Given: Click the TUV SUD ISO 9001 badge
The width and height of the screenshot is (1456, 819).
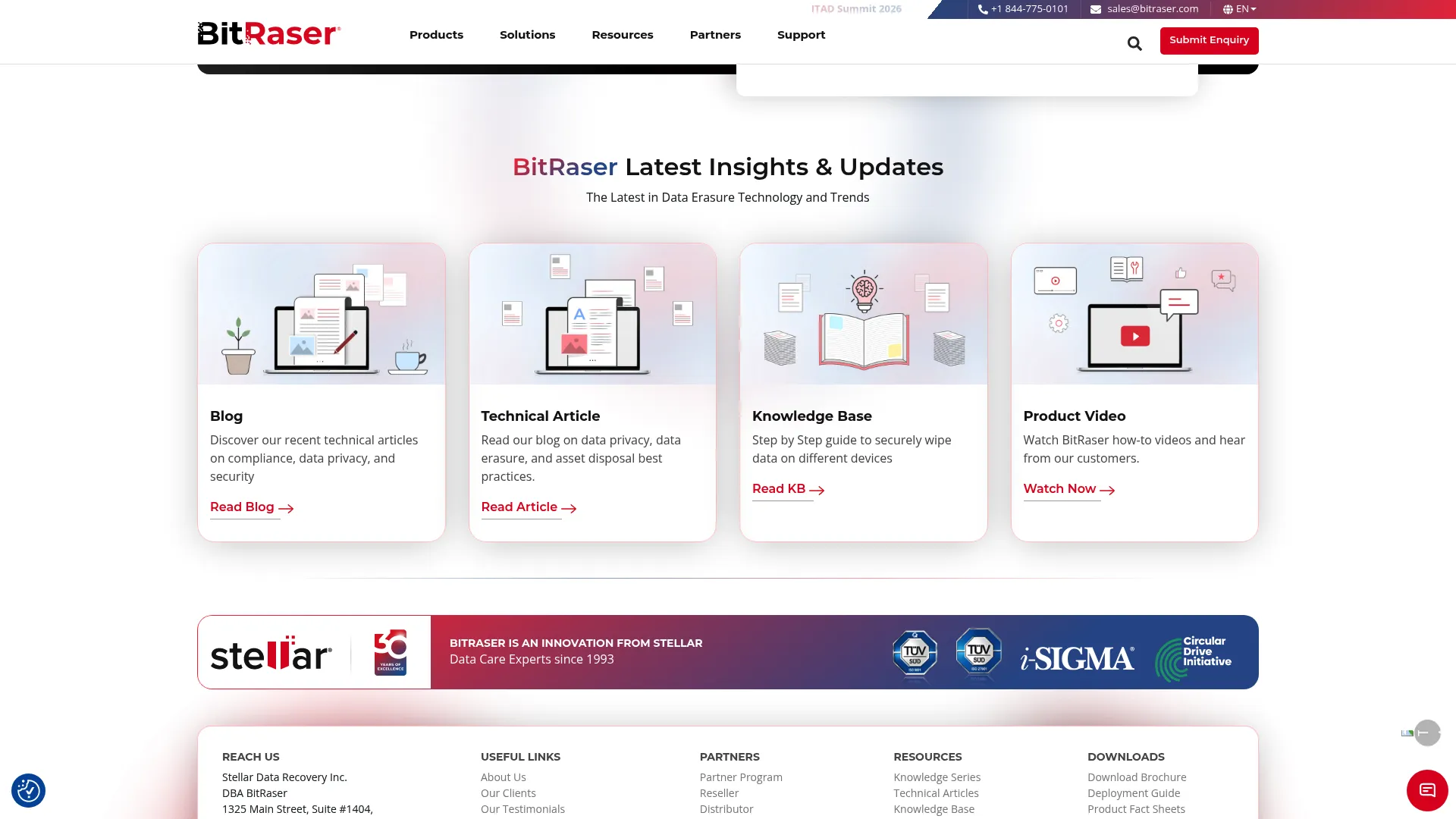Looking at the screenshot, I should click(915, 654).
